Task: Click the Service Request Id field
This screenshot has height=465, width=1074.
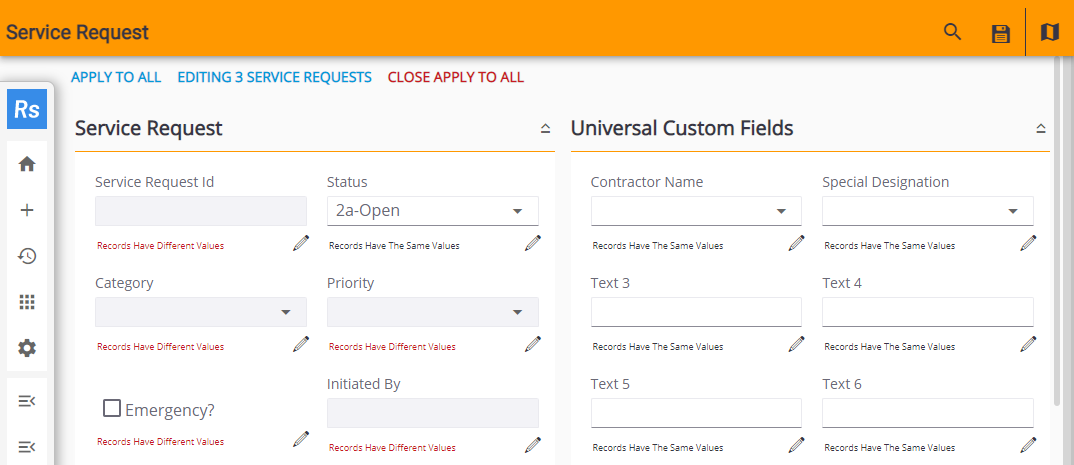Action: 201,211
